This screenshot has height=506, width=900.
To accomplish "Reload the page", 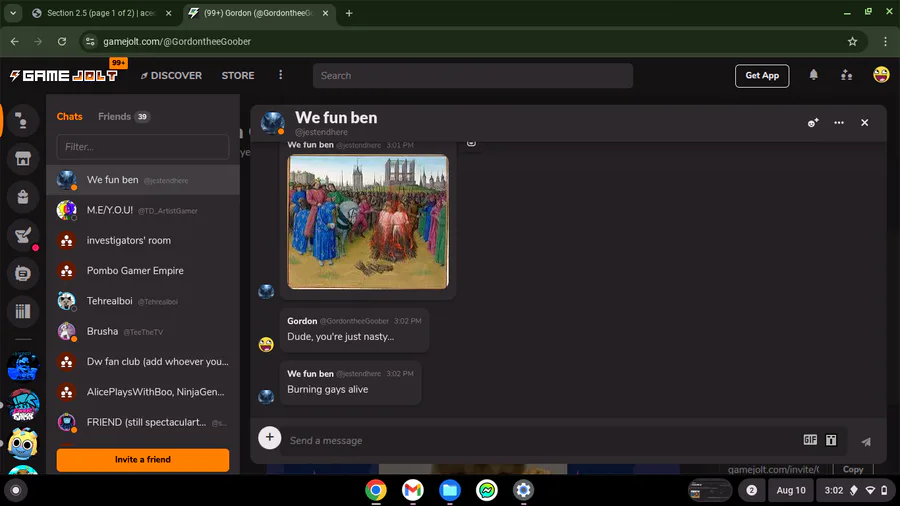I will (x=62, y=41).
